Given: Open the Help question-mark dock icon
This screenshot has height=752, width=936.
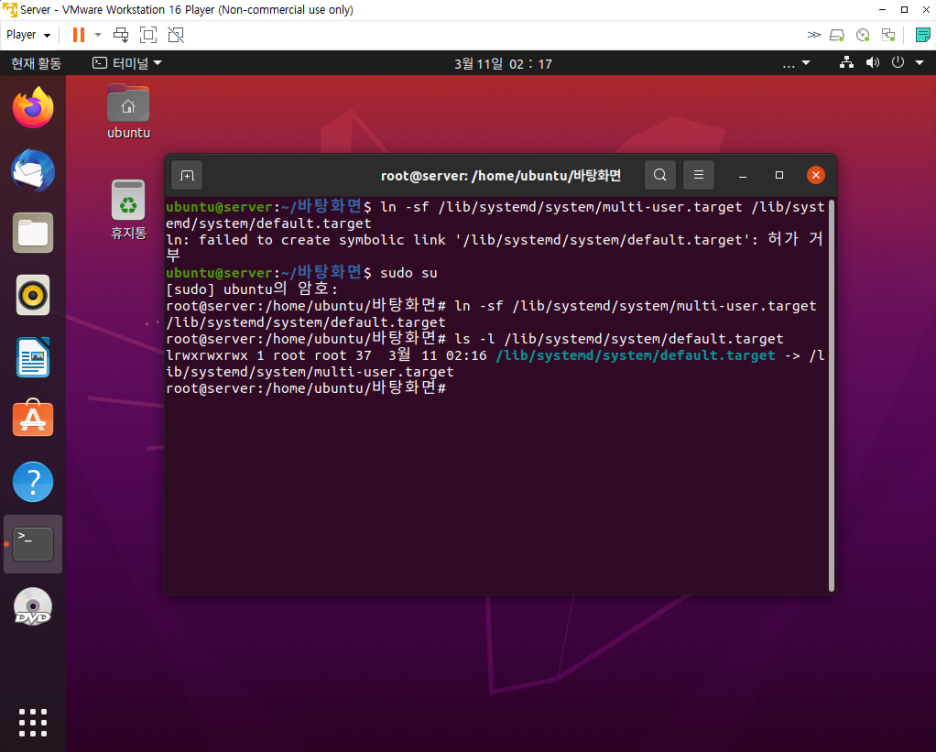Looking at the screenshot, I should coord(33,482).
